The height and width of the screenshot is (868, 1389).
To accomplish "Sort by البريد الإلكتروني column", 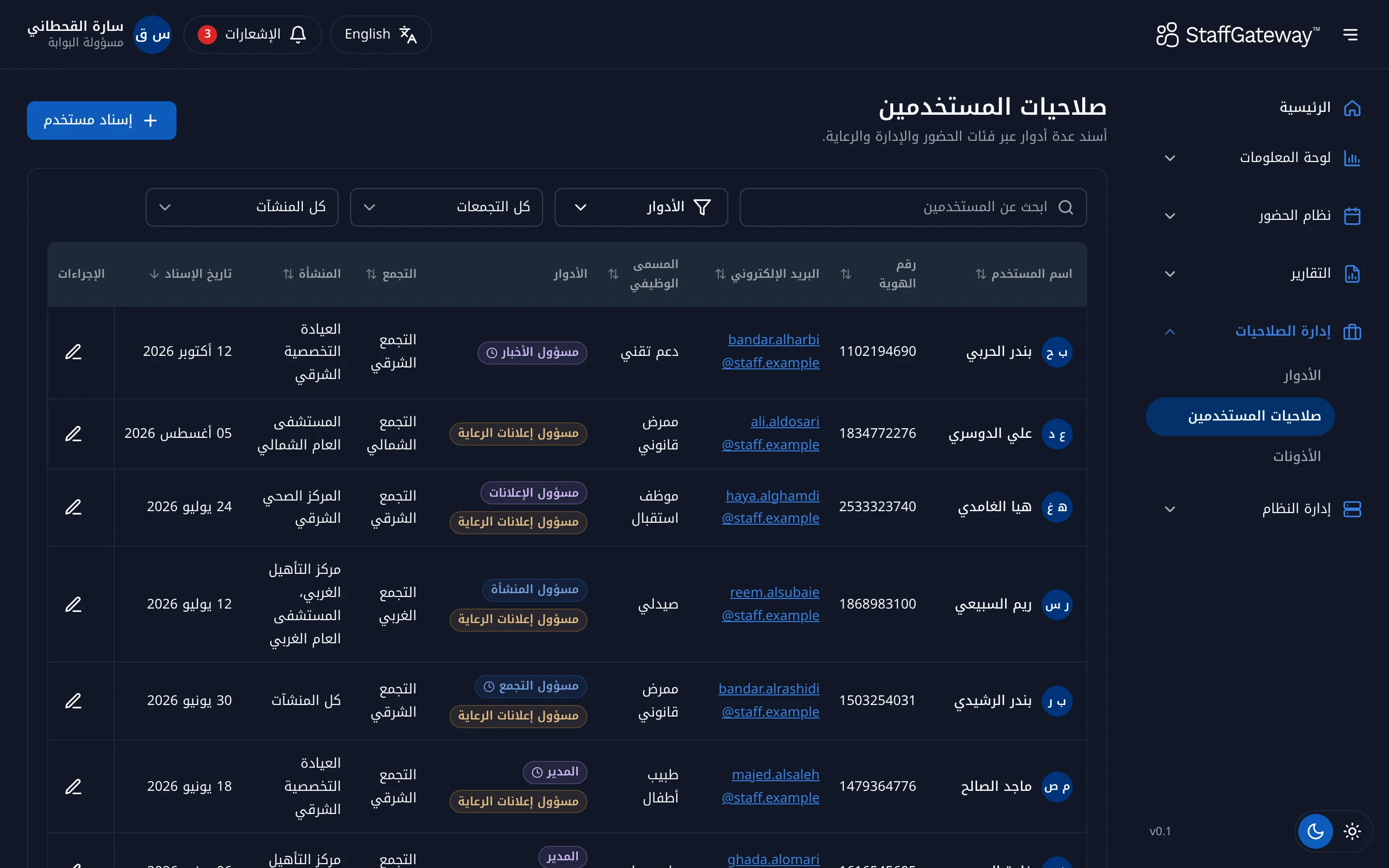I will pos(767,274).
